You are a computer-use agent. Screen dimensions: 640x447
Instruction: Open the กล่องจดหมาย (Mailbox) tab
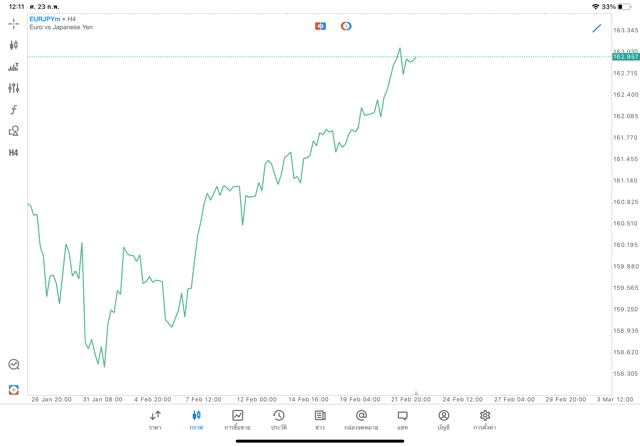(x=361, y=419)
